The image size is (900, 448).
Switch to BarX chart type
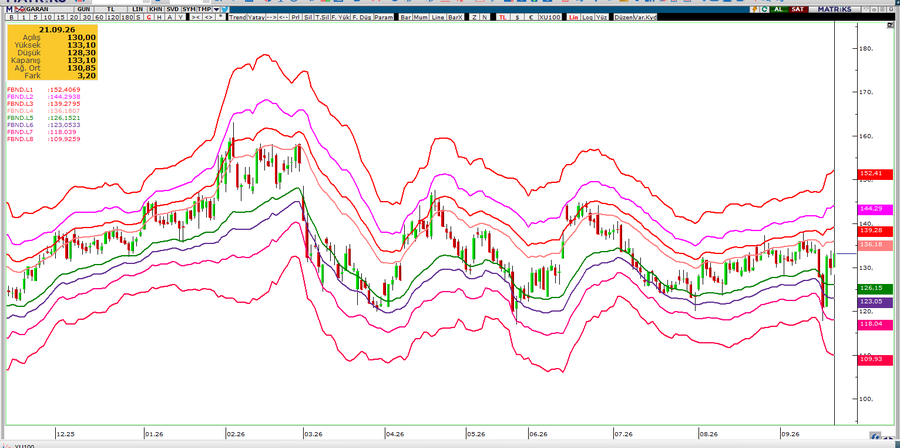[x=456, y=17]
